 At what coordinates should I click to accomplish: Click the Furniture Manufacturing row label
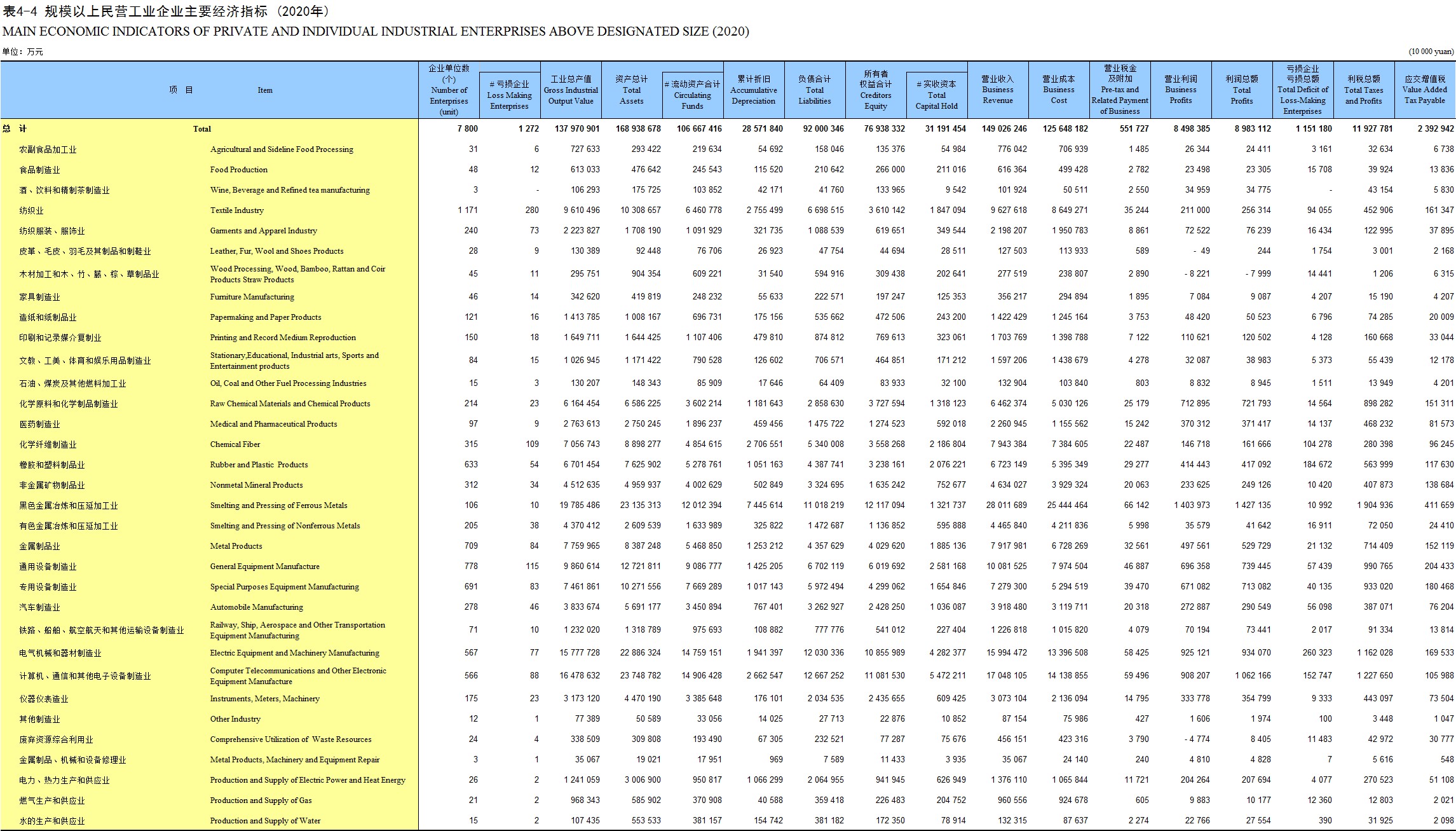tap(252, 297)
